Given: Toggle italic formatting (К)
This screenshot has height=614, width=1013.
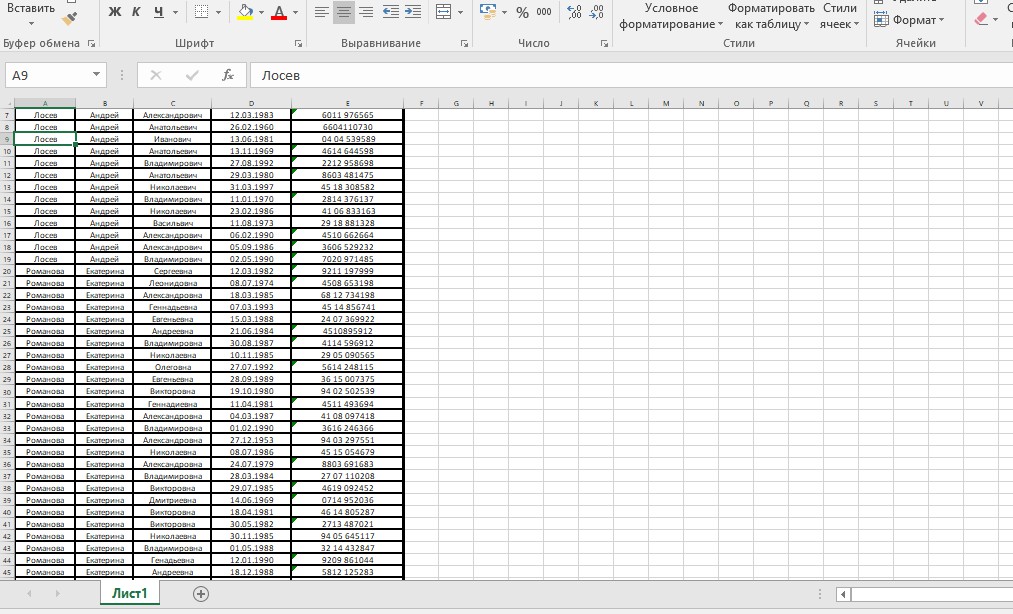Looking at the screenshot, I should click(x=136, y=12).
